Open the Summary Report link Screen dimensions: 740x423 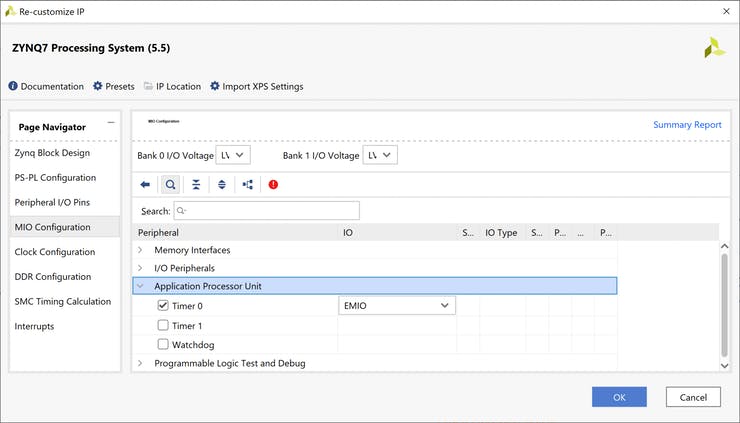pos(687,125)
